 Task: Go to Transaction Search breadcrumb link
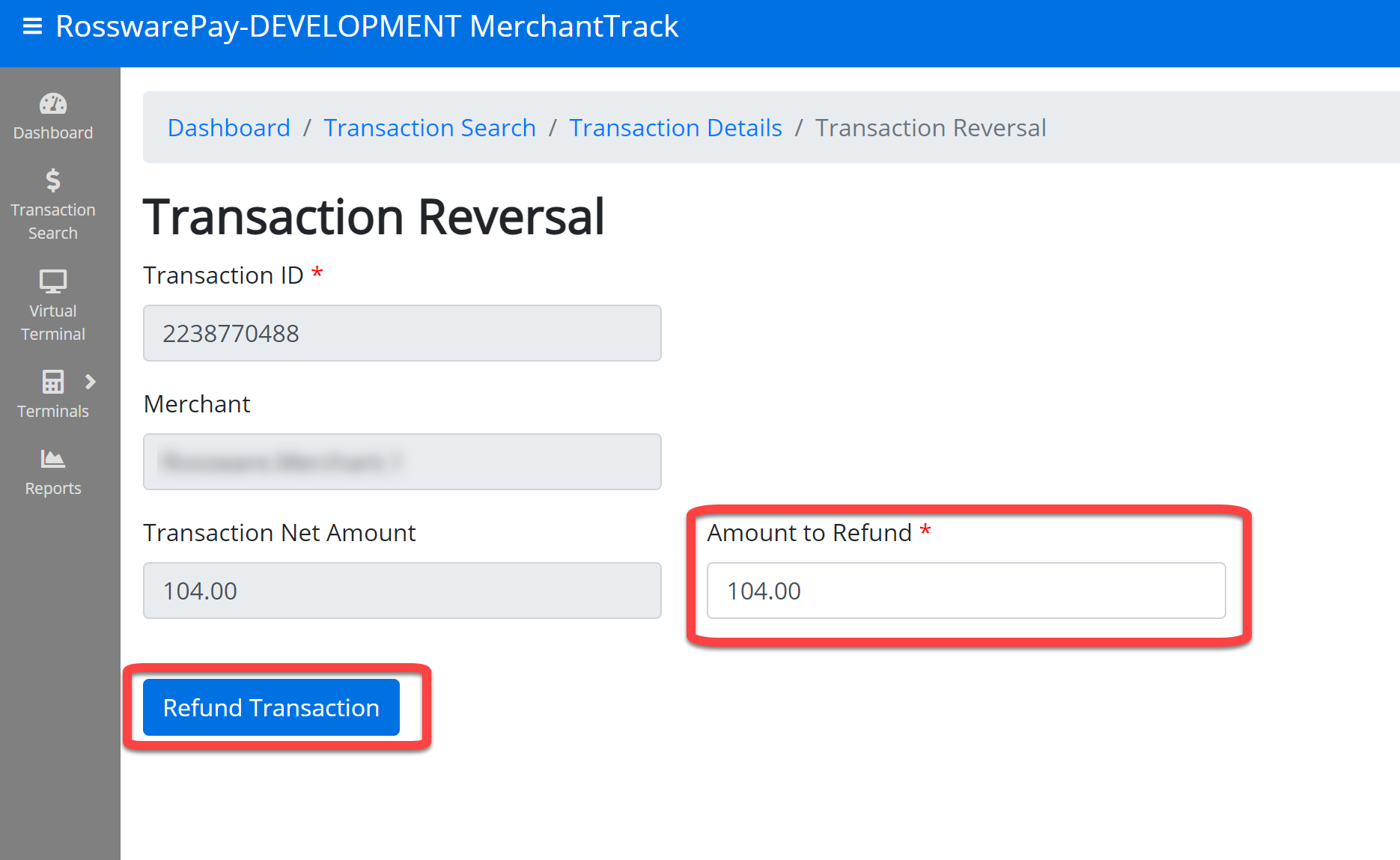(430, 128)
